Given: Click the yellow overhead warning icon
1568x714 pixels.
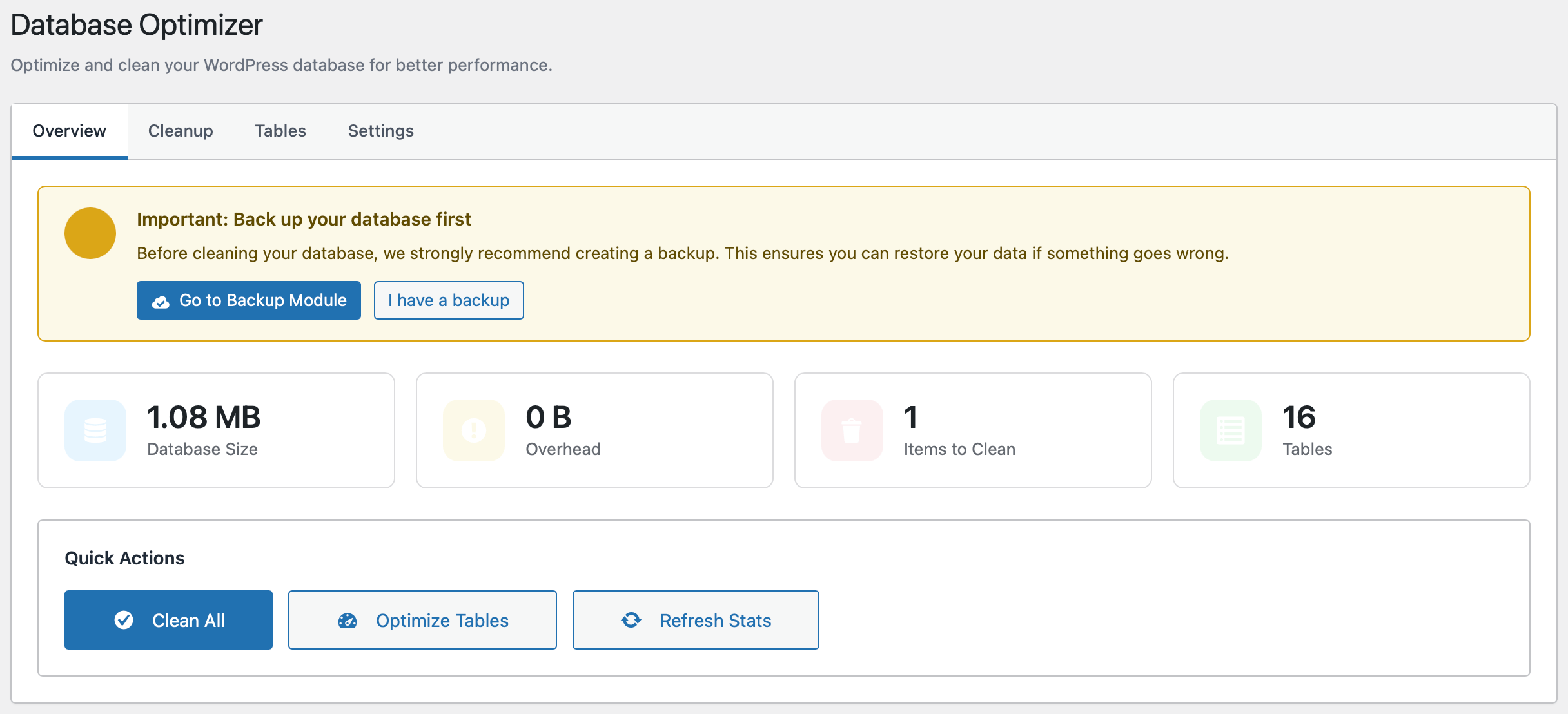Looking at the screenshot, I should pyautogui.click(x=473, y=430).
